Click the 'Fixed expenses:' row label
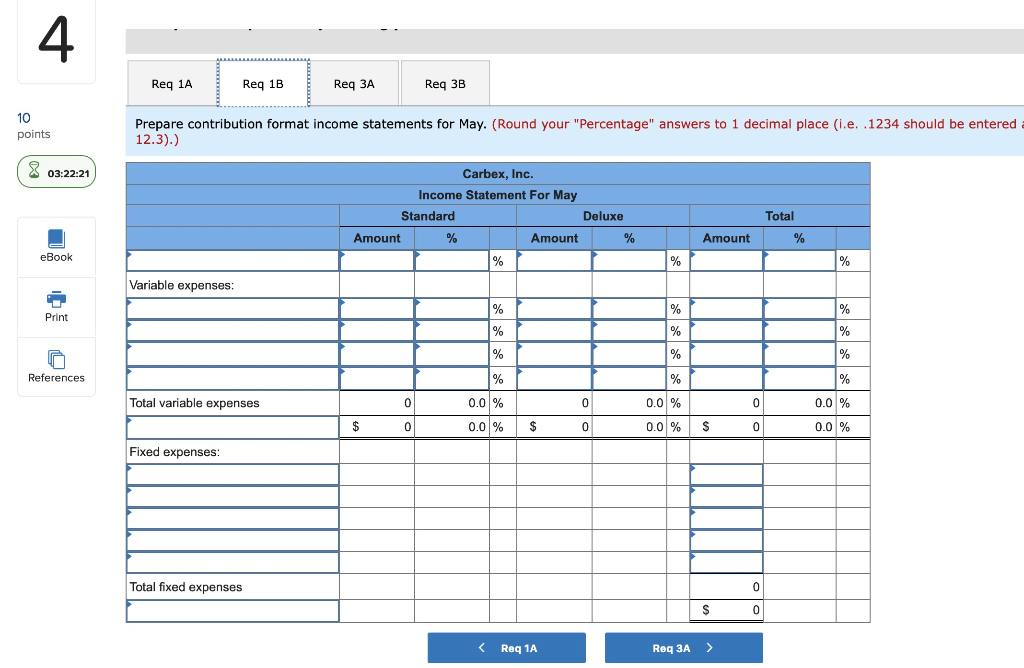Image resolution: width=1024 pixels, height=668 pixels. (174, 452)
